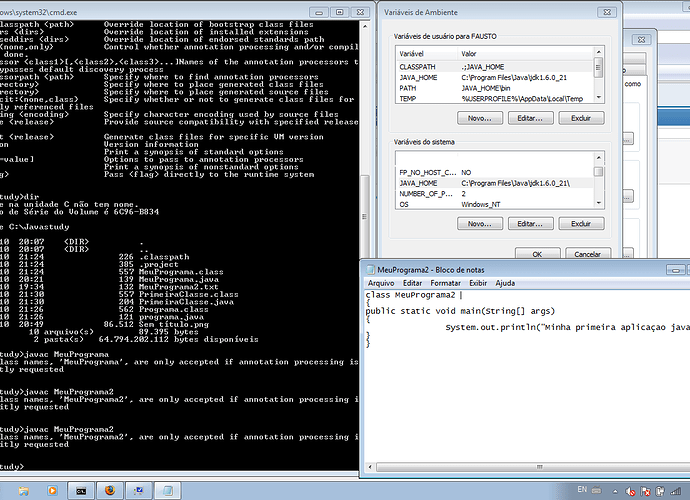
Task: Click the 'class MeuPrograma2' line in Notepad
Action: pos(410,295)
